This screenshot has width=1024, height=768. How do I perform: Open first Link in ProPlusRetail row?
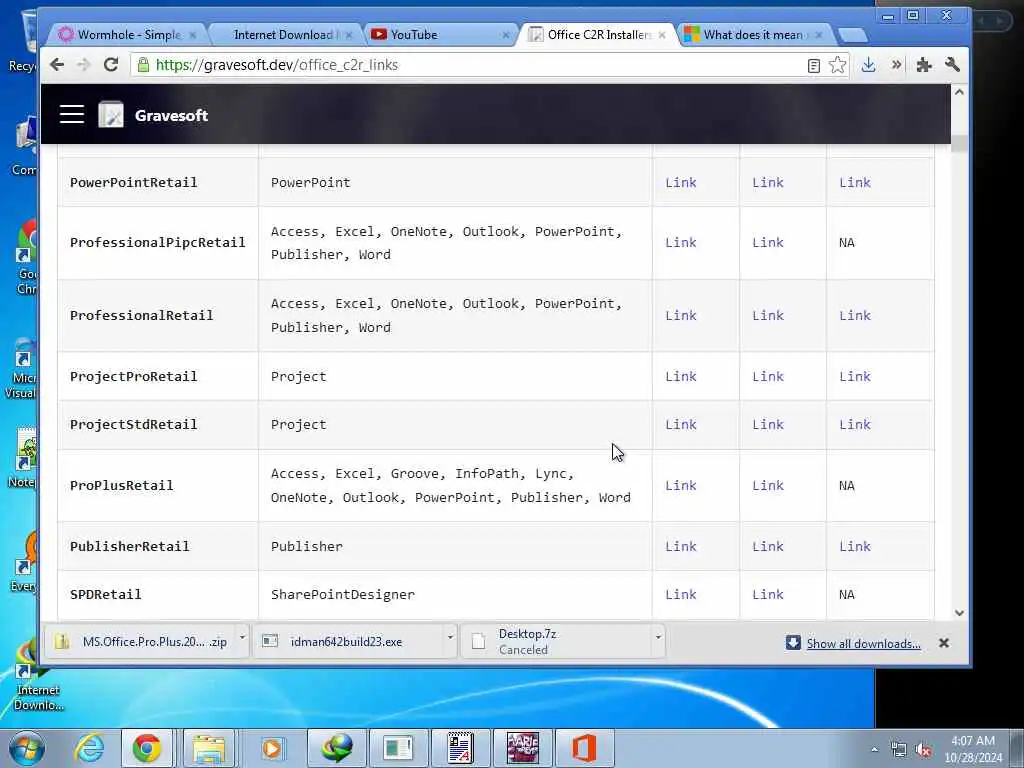click(680, 486)
